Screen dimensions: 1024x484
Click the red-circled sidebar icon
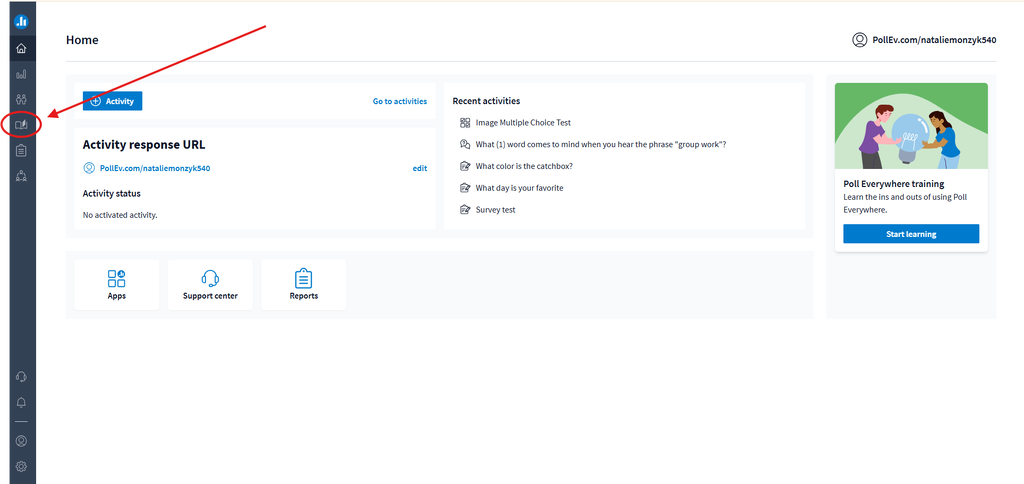point(21,125)
